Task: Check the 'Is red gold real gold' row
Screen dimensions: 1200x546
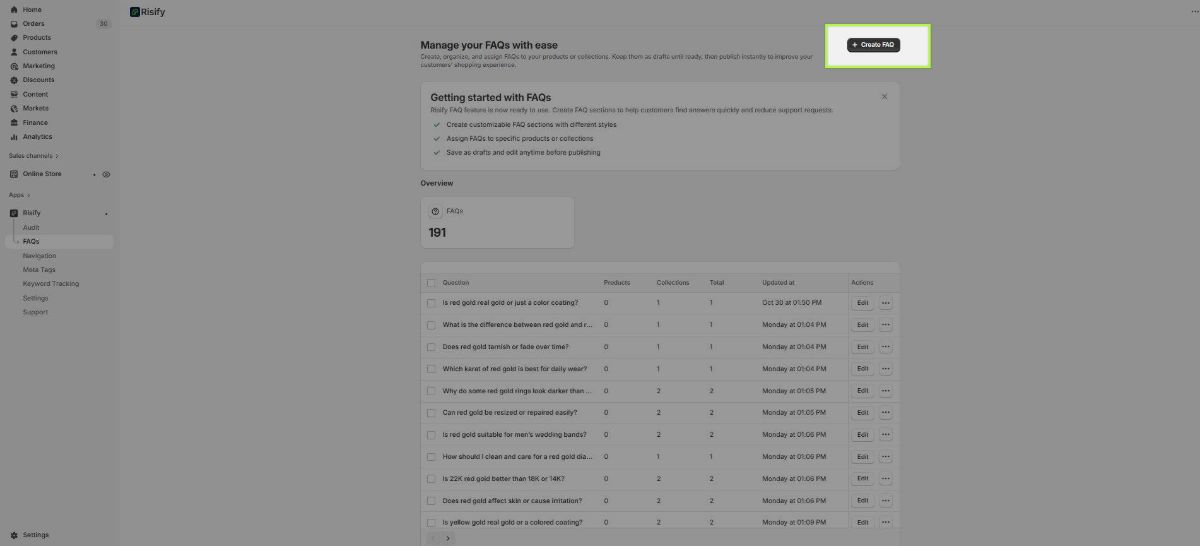Action: coord(432,303)
